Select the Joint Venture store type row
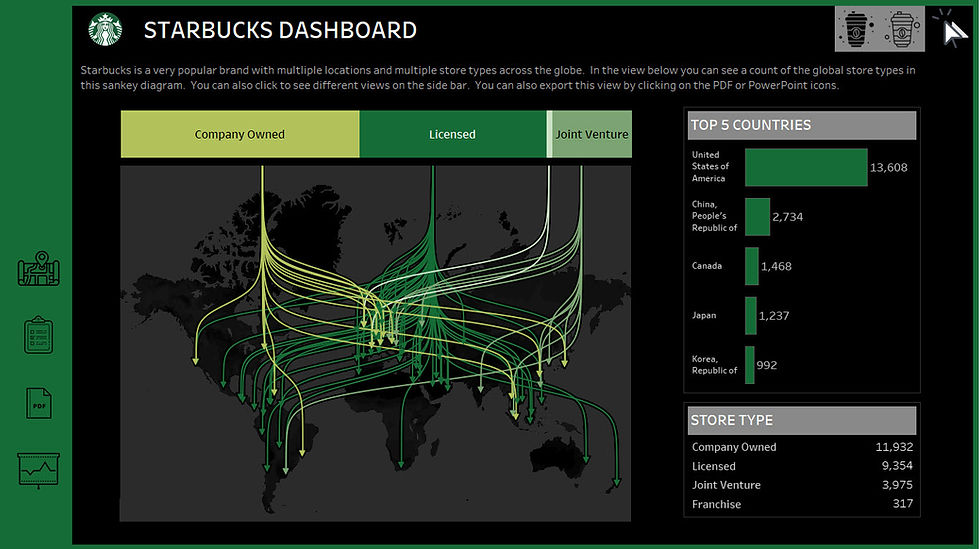This screenshot has height=549, width=980. pos(802,485)
